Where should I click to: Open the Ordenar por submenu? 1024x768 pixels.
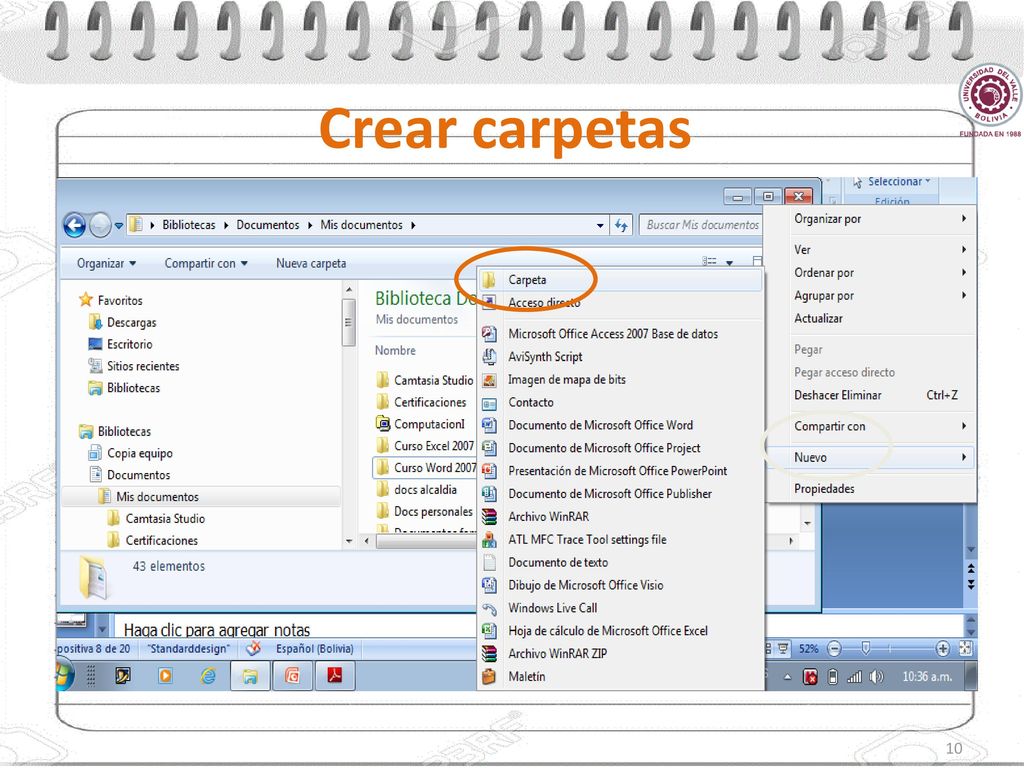(x=871, y=272)
